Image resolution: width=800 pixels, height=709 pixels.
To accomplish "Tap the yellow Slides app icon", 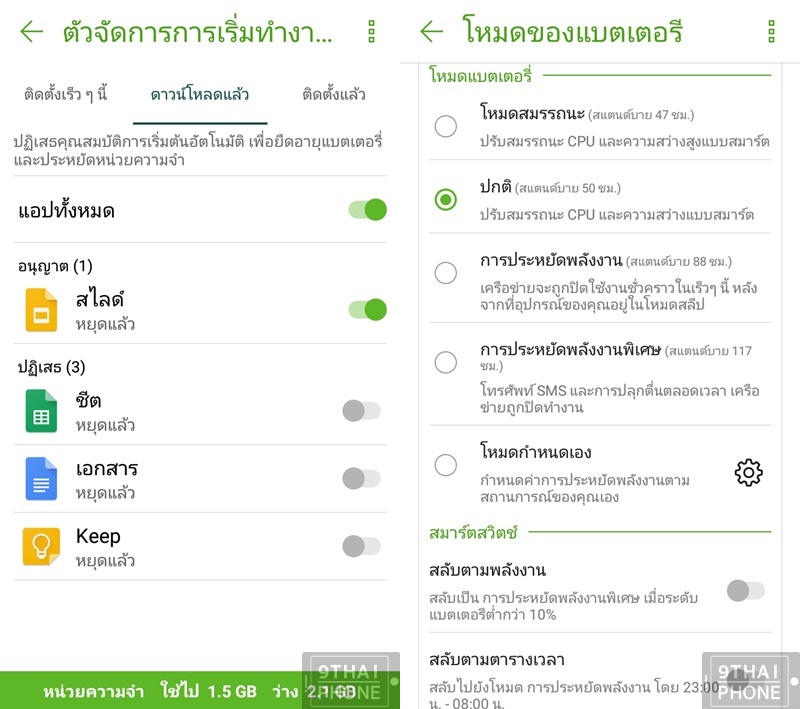I will [41, 310].
